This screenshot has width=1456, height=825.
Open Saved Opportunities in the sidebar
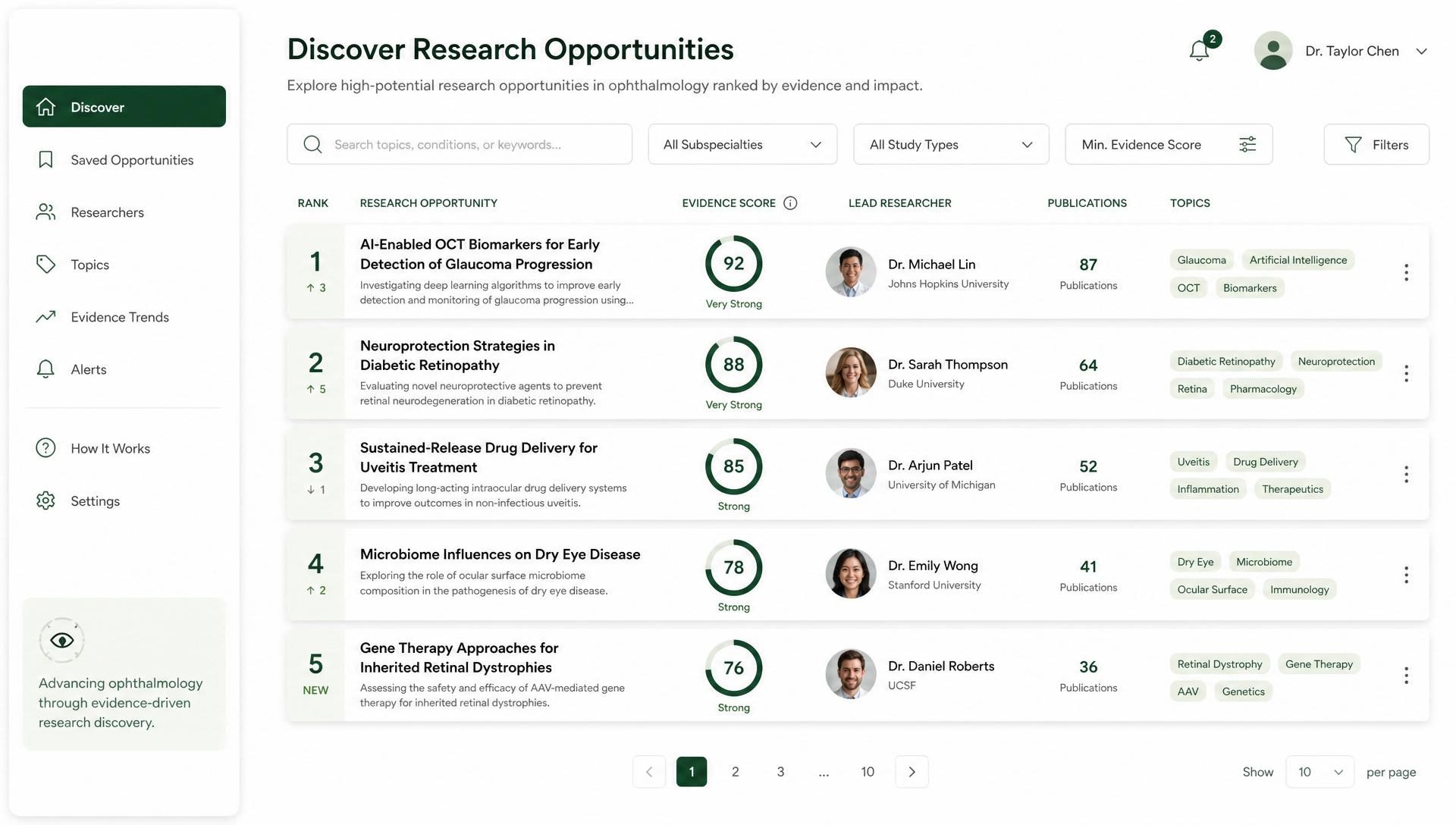(x=124, y=160)
